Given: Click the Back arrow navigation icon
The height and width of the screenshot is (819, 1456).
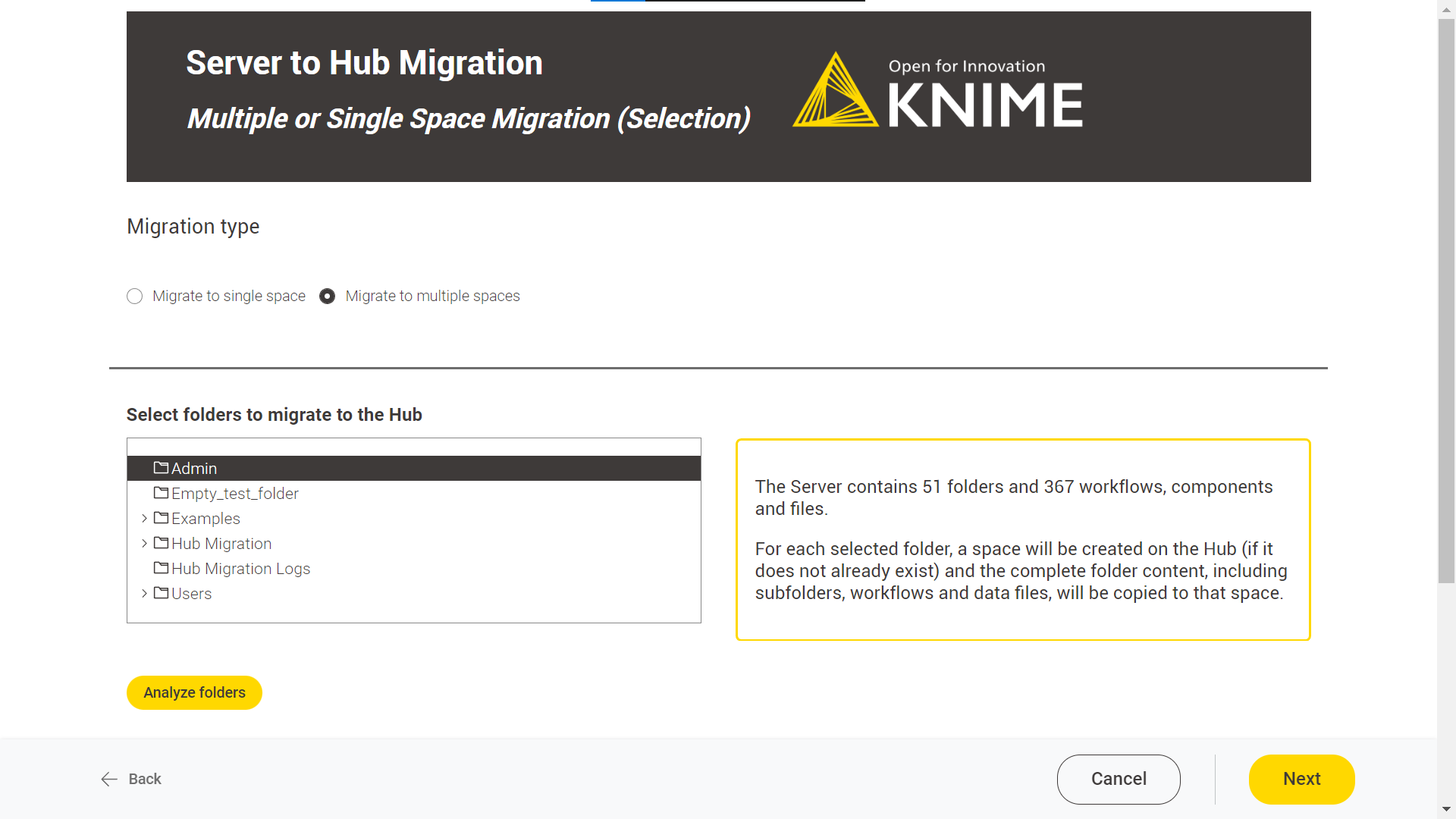Looking at the screenshot, I should pos(107,779).
